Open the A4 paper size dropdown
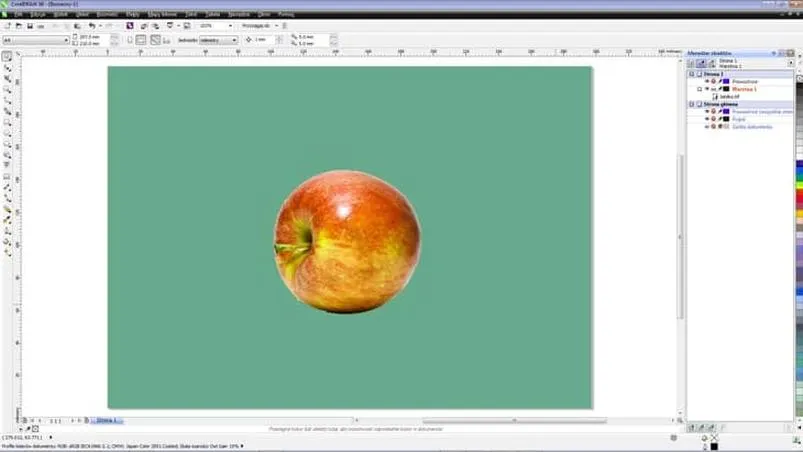Viewport: 803px width, 452px height. (66, 40)
